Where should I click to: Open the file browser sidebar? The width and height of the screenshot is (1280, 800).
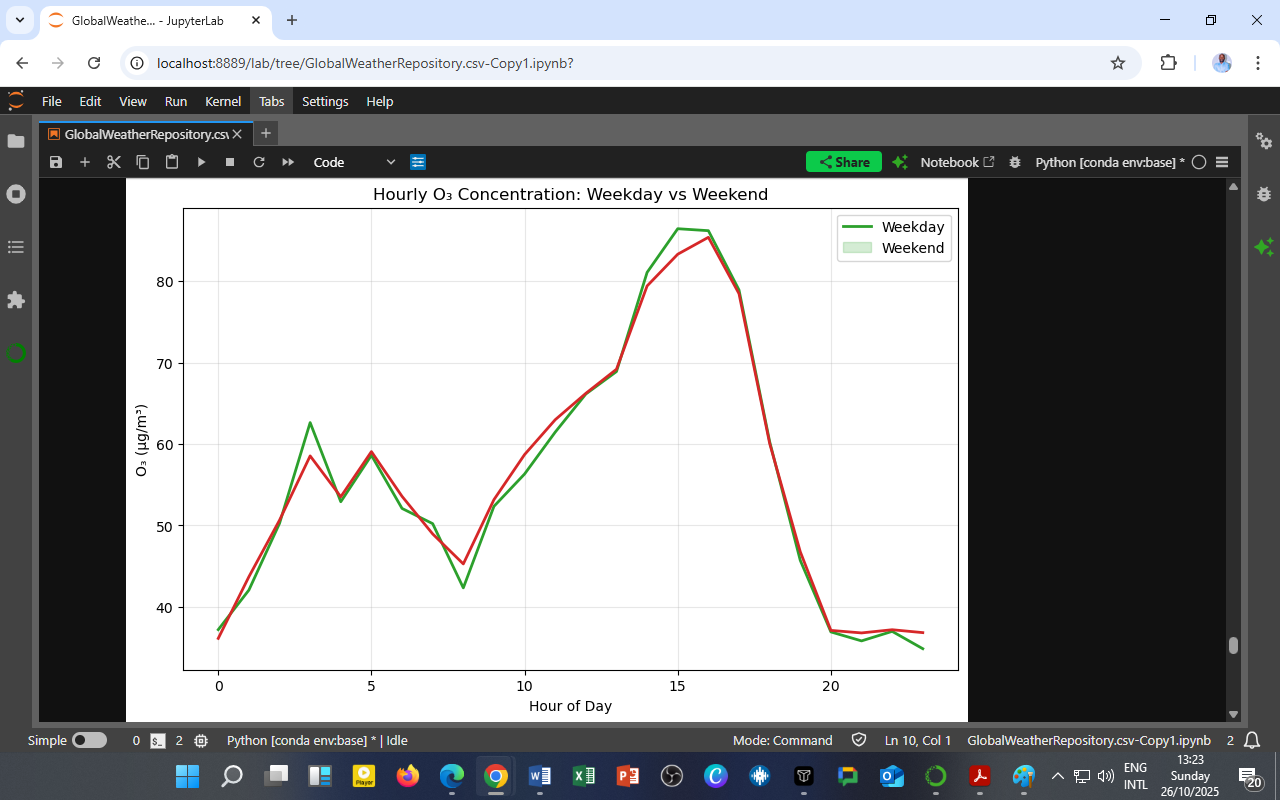16,141
